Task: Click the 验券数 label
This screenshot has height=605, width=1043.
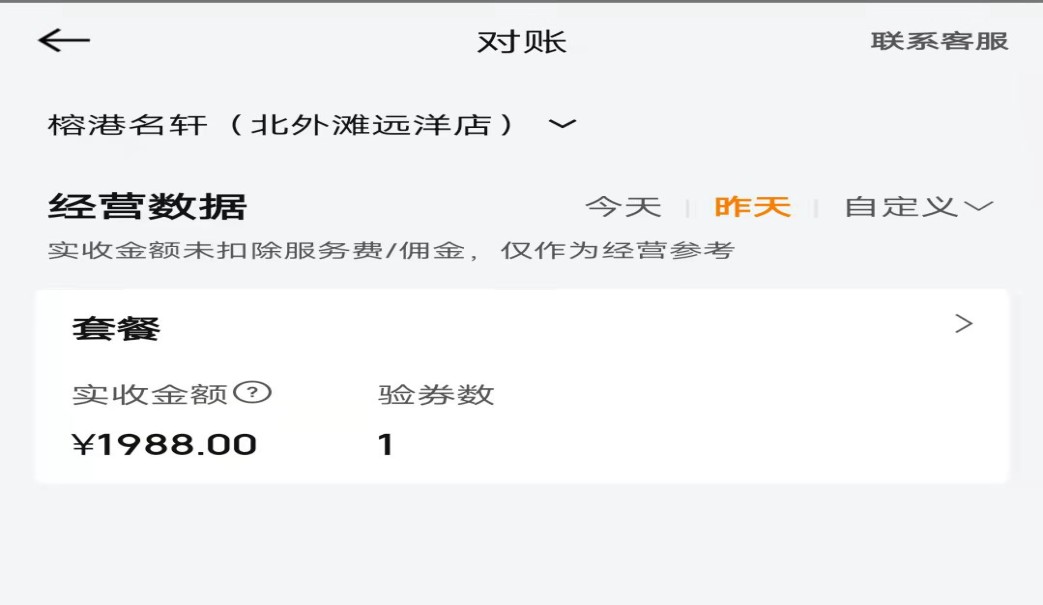Action: click(x=436, y=395)
